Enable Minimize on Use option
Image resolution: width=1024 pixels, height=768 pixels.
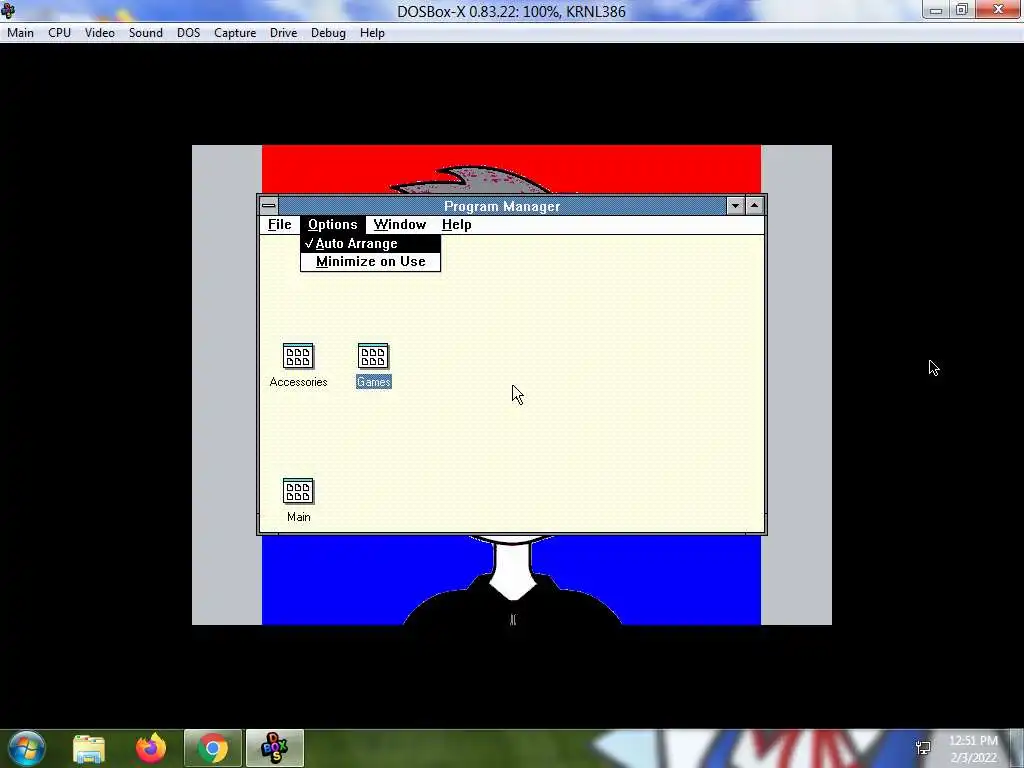coord(370,262)
